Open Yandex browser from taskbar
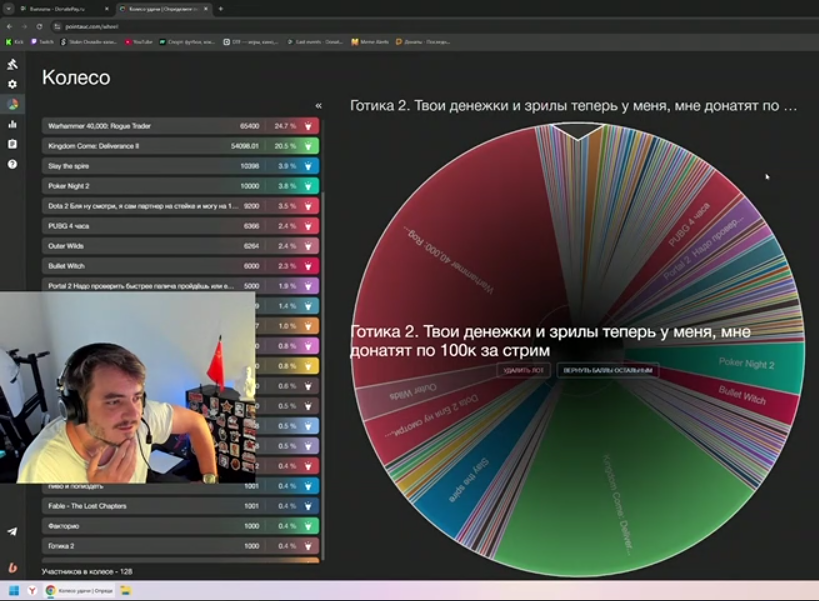 pyautogui.click(x=32, y=591)
